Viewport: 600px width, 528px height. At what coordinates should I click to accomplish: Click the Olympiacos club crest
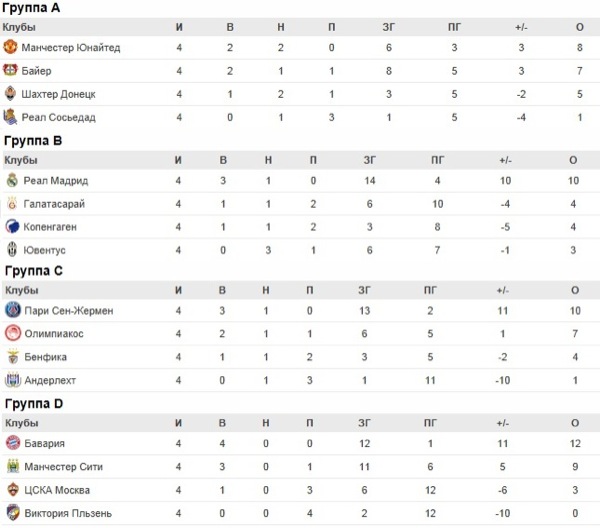pyautogui.click(x=13, y=333)
